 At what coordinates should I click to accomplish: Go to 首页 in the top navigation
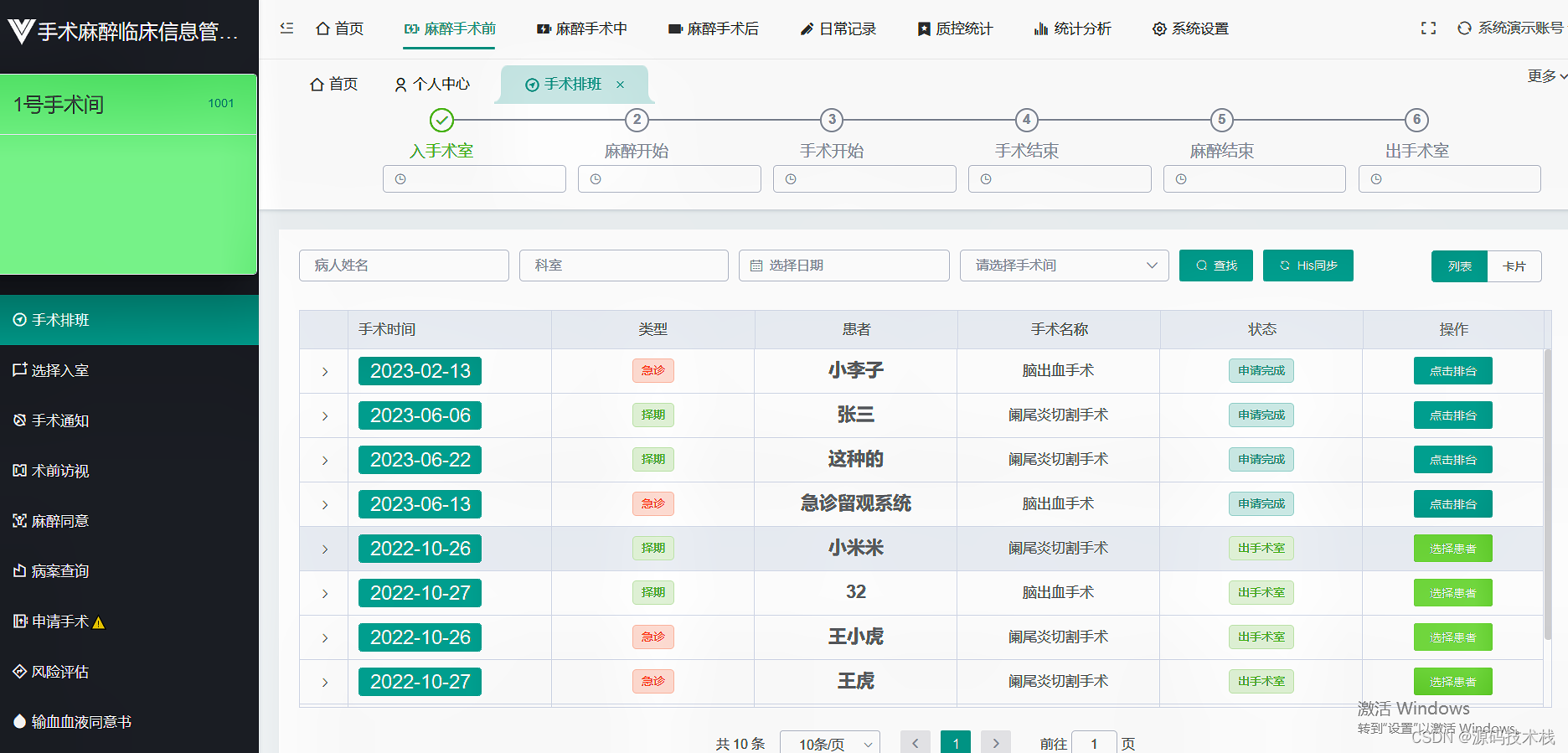[339, 28]
